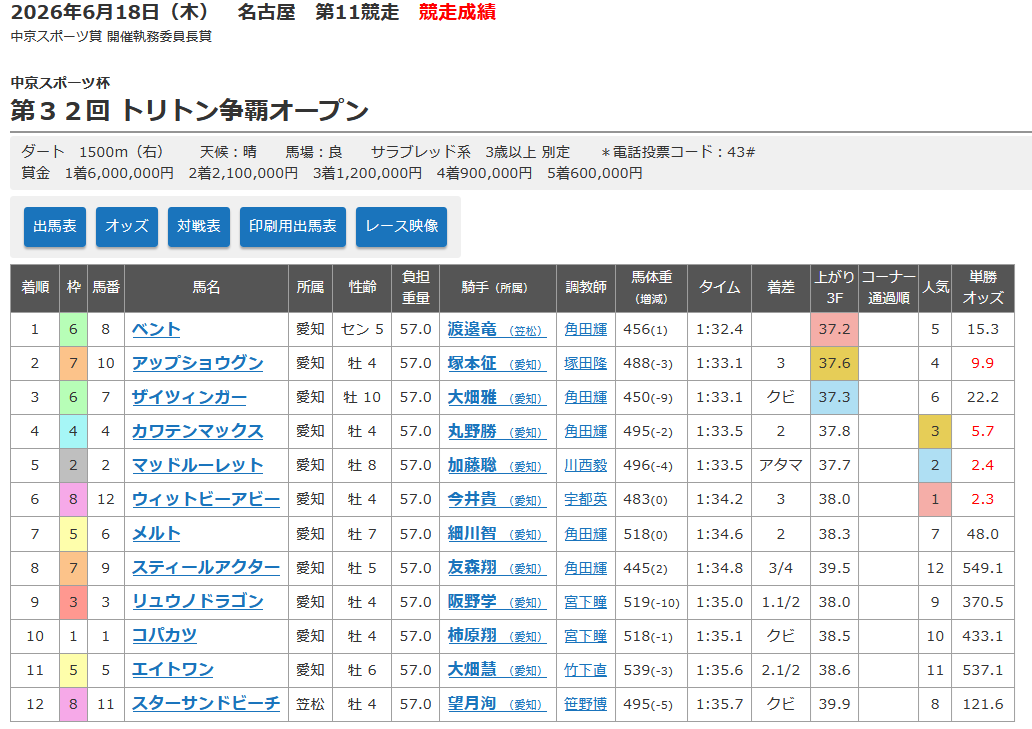1032x729 pixels.
Task: Select the 牡 10 sex-age cell
Action: click(362, 397)
